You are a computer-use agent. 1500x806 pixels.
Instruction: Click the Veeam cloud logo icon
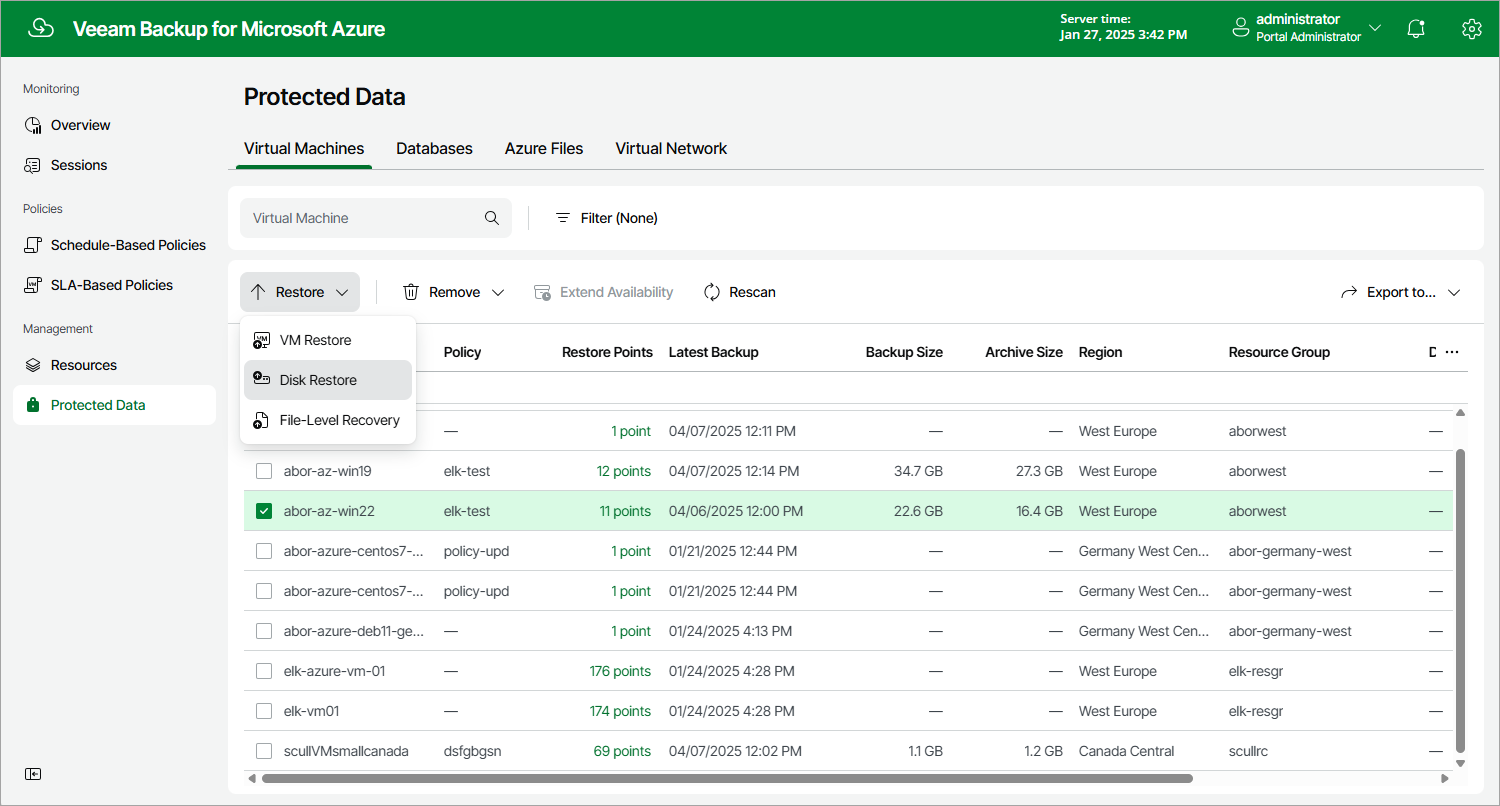41,29
